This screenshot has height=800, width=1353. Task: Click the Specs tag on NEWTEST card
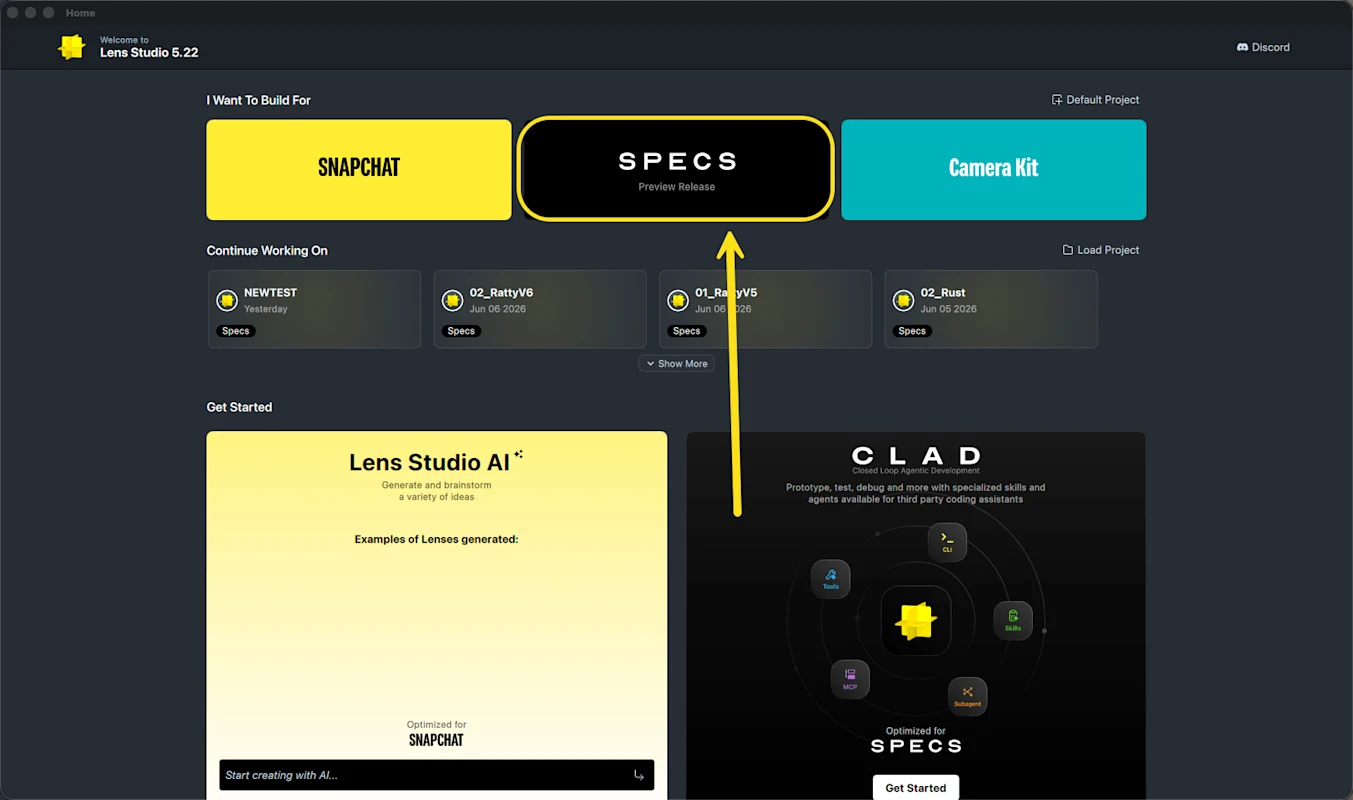pyautogui.click(x=236, y=331)
